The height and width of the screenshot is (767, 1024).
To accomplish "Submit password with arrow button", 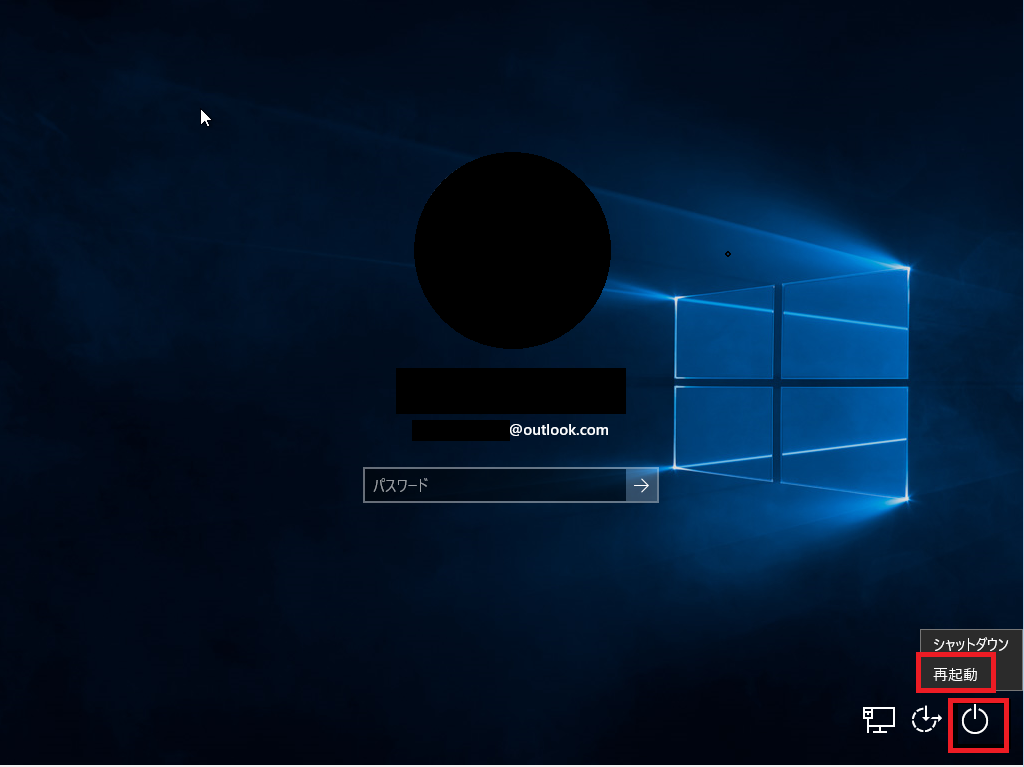I will (641, 485).
